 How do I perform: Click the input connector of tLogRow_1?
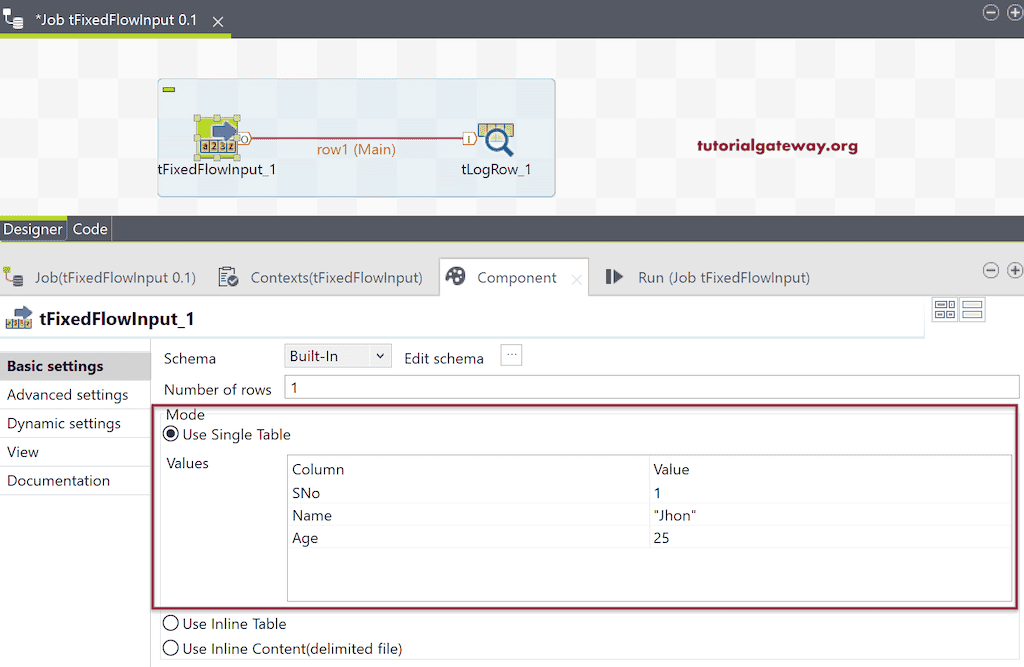(469, 138)
